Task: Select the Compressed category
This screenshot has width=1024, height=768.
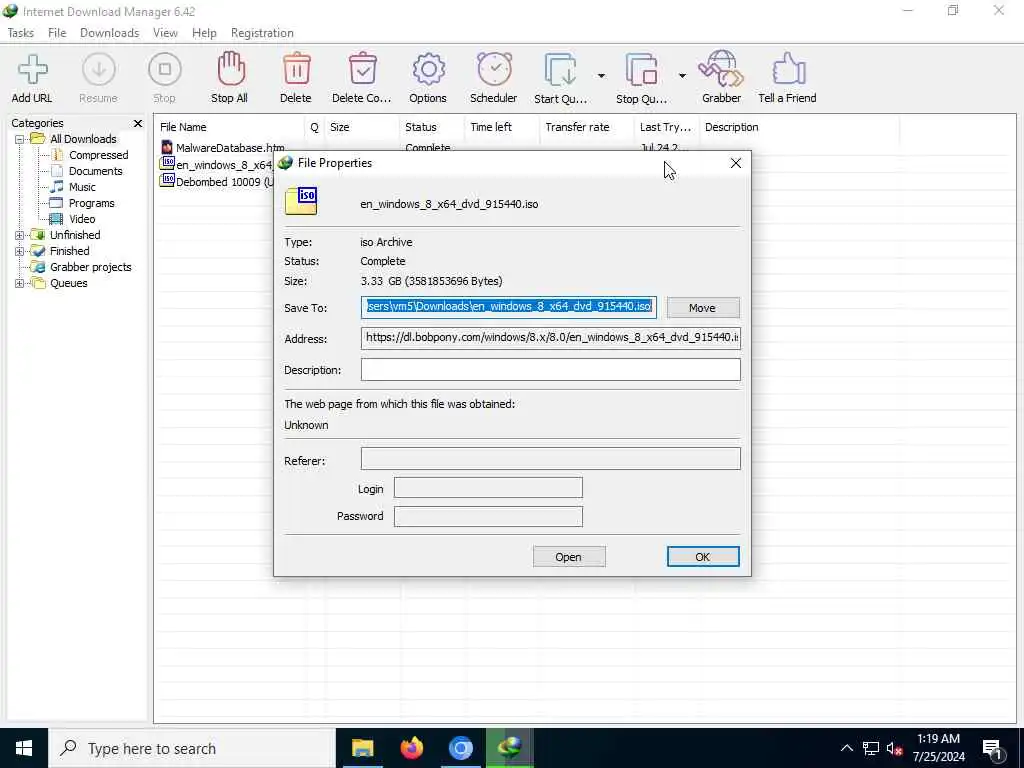Action: 98,155
